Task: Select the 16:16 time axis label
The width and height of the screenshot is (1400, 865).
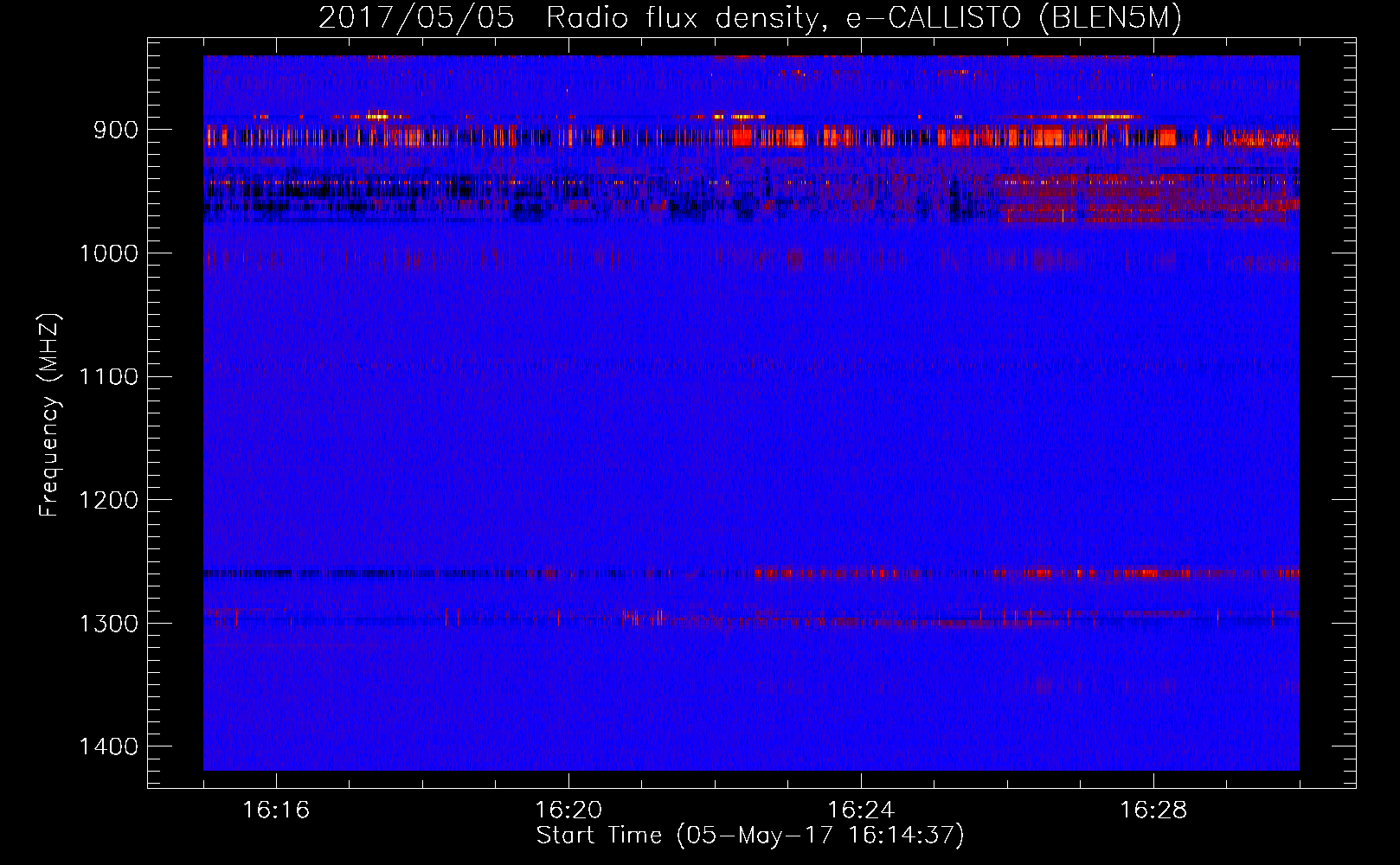Action: coord(276,810)
